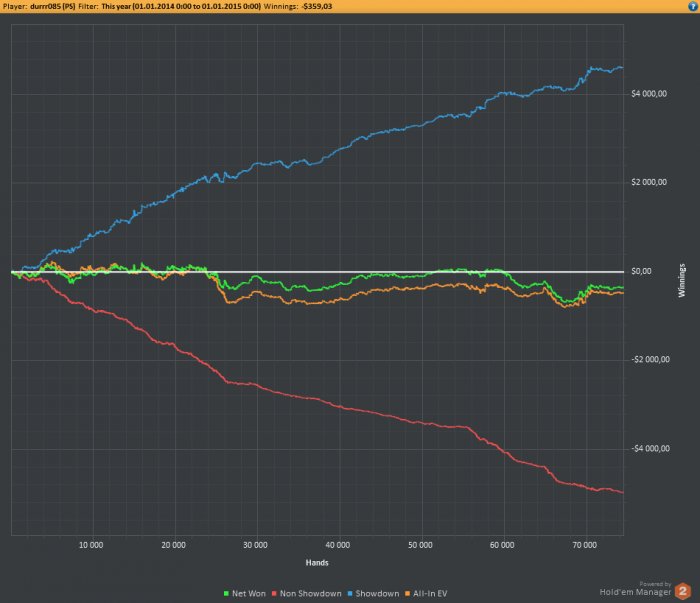Toggle the blue Showdown legend square
700x603 pixels.
coord(350,594)
